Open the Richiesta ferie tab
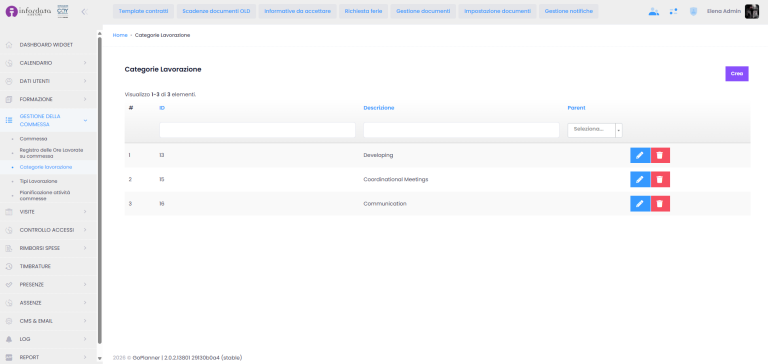 tap(363, 11)
